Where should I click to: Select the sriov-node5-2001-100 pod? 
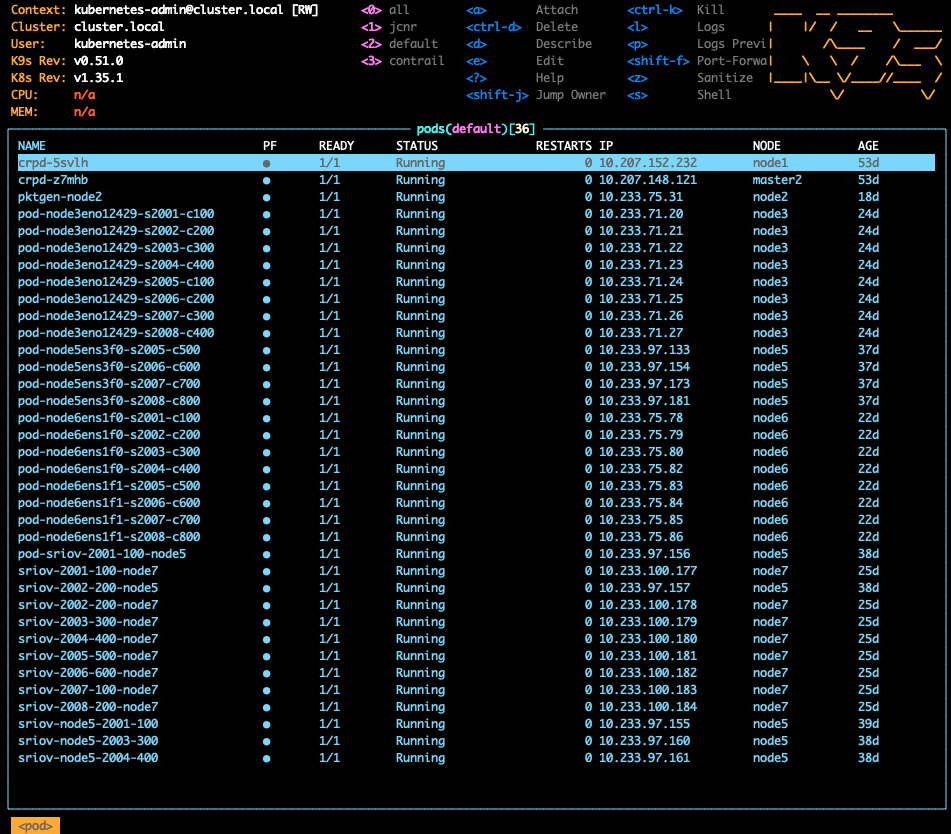[x=88, y=724]
